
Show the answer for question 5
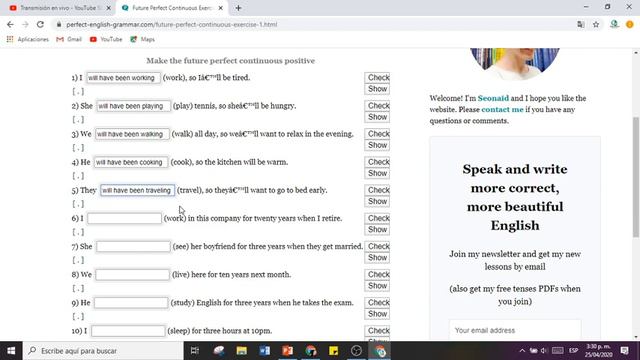[377, 202]
